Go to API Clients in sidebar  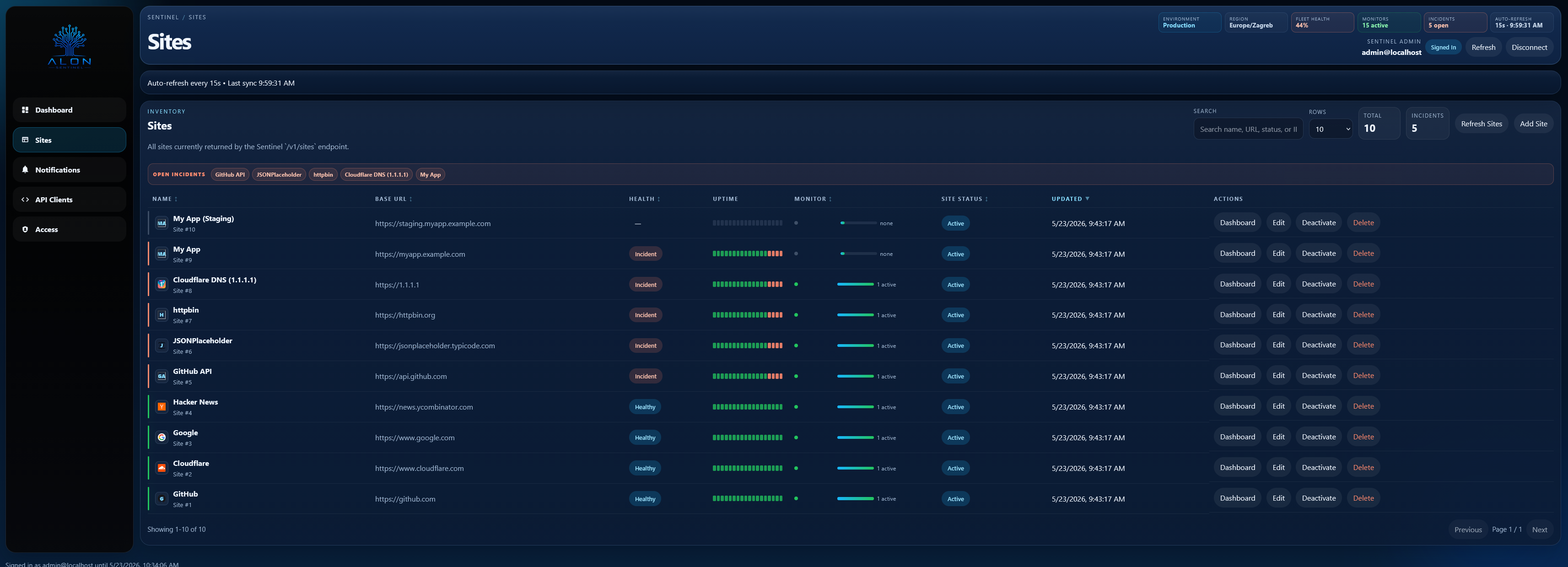(70, 199)
